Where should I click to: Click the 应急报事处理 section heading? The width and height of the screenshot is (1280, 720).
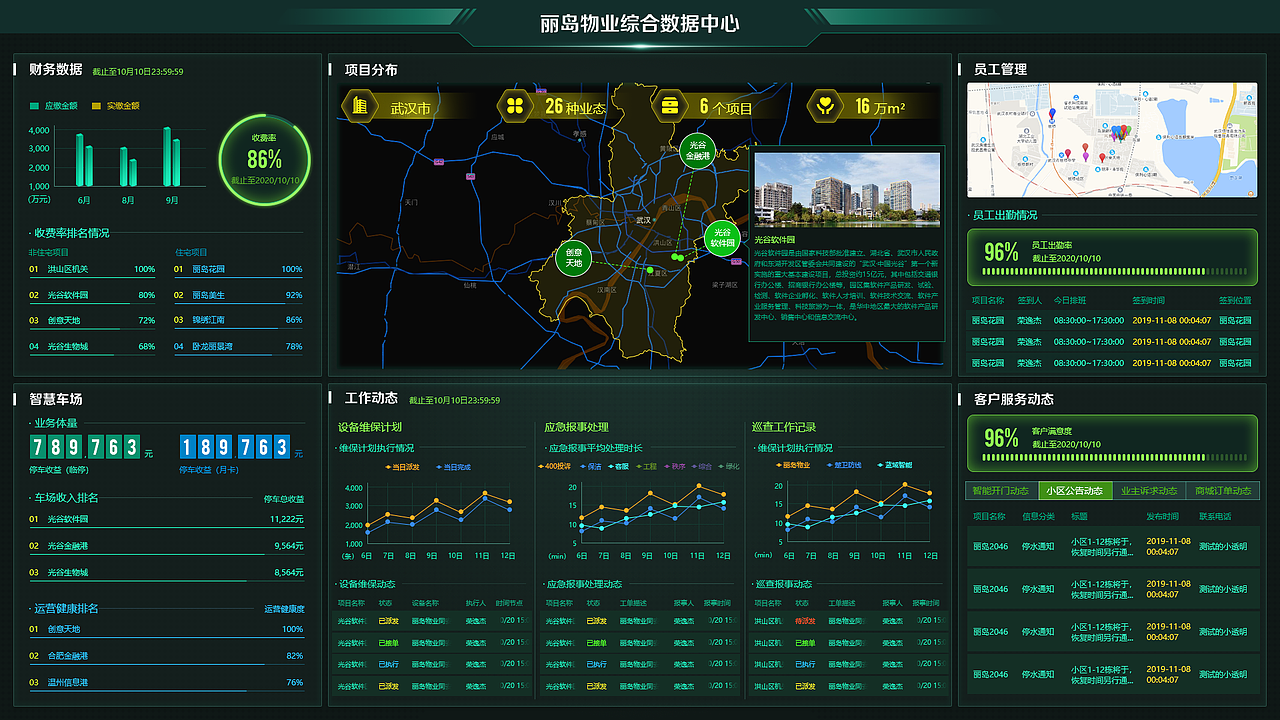click(x=576, y=427)
